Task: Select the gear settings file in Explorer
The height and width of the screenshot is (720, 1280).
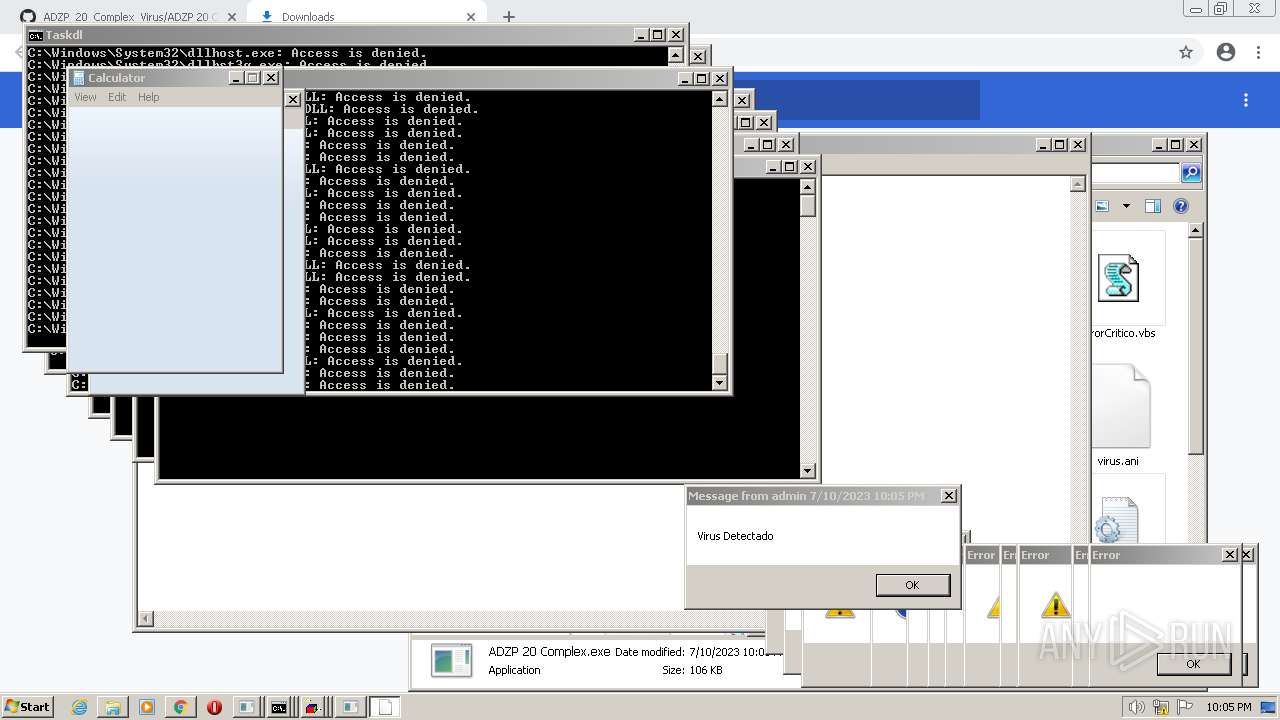Action: click(x=1115, y=520)
